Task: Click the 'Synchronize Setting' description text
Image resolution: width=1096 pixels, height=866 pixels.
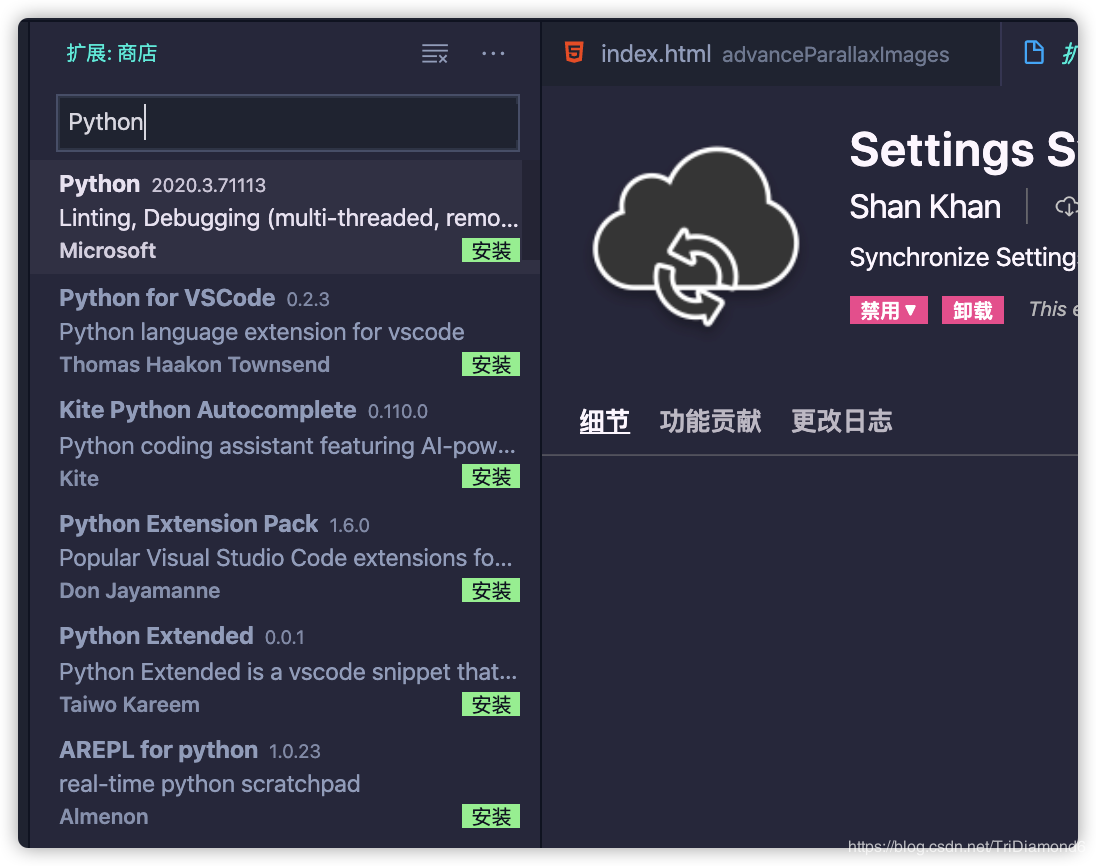Action: coord(963,257)
